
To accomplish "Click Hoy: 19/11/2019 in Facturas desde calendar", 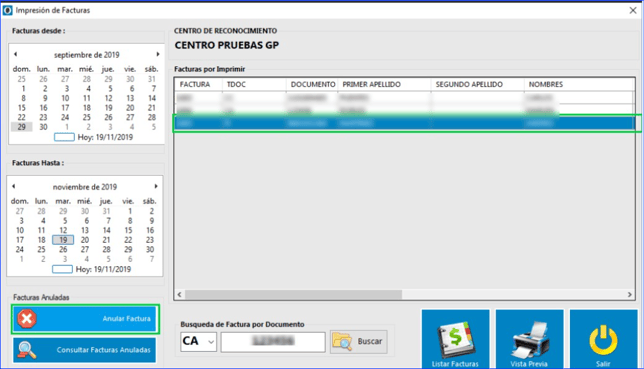I will click(x=105, y=137).
